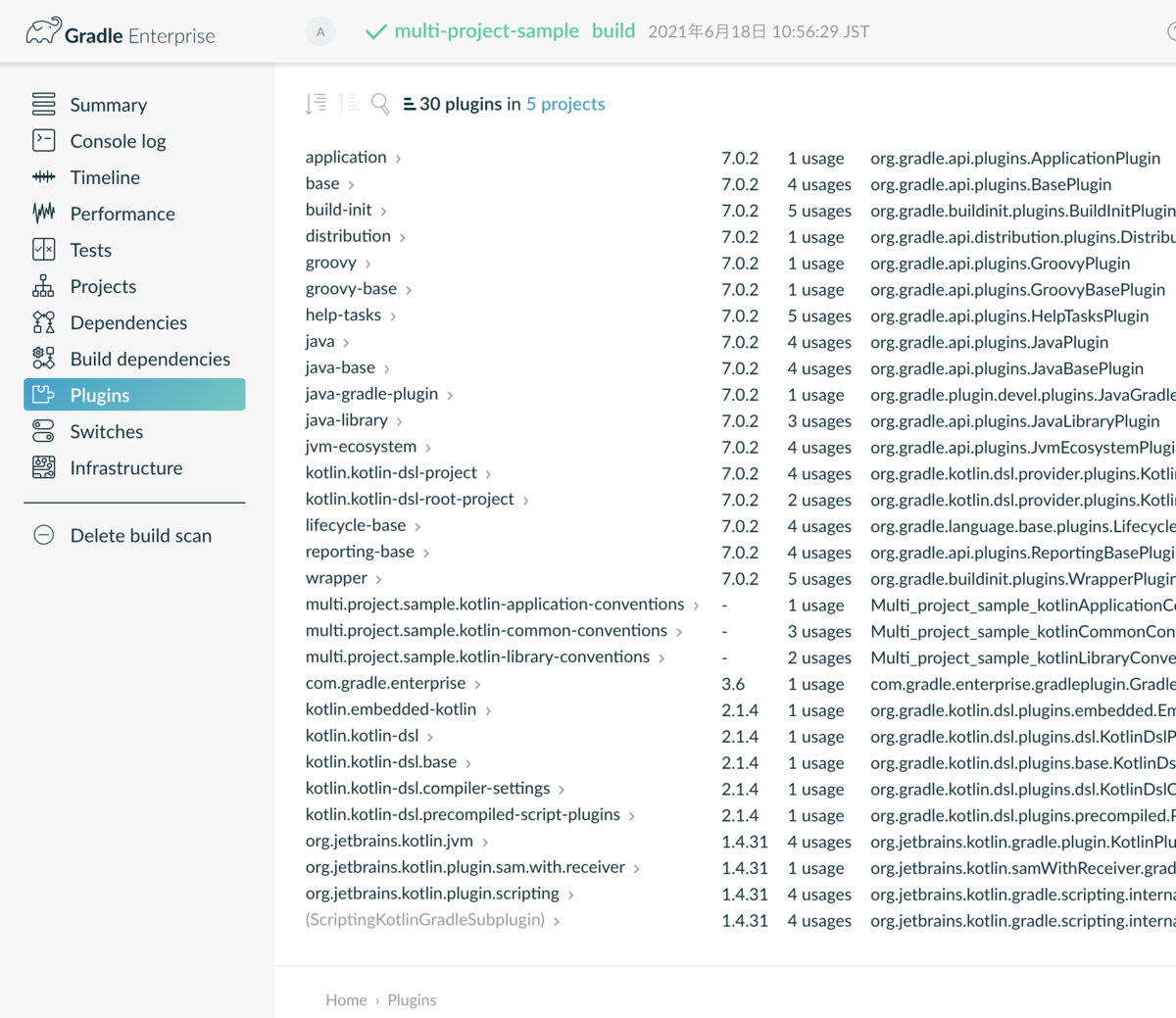
Task: Click Home in the footer breadcrumb
Action: 346,1000
